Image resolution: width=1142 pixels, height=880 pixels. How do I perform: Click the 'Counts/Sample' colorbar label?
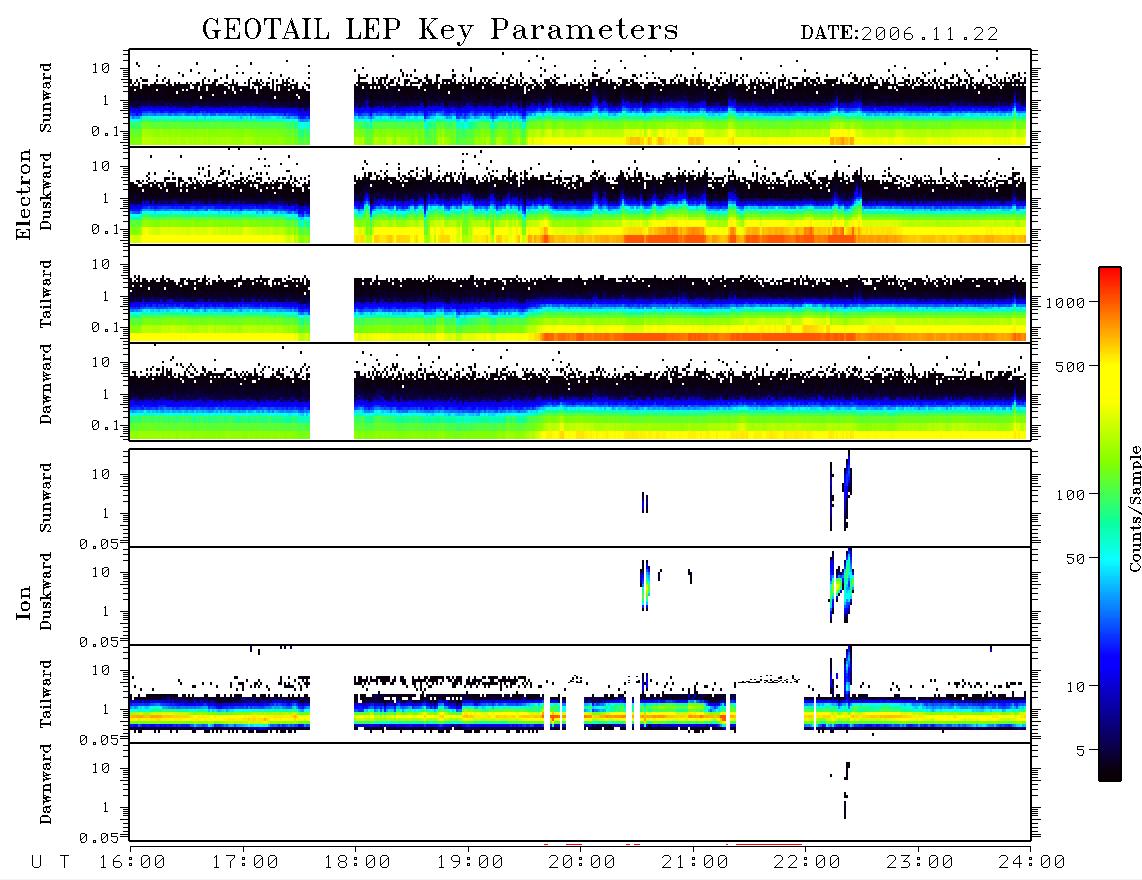(1134, 508)
